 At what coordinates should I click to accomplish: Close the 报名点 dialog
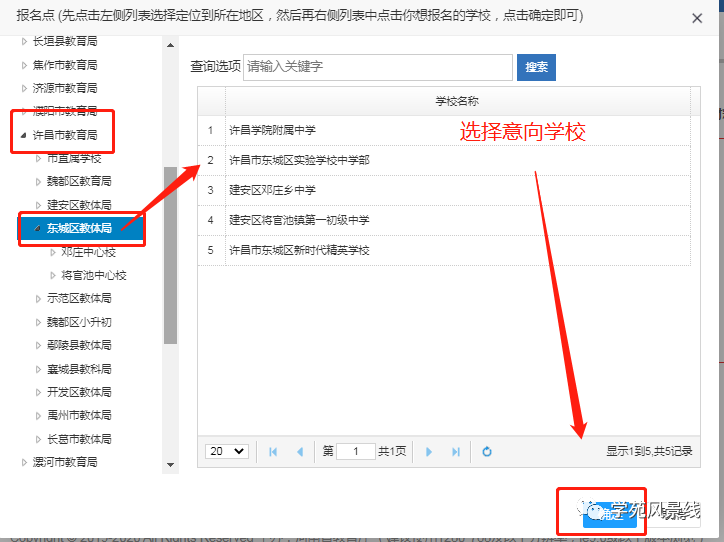(x=696, y=17)
